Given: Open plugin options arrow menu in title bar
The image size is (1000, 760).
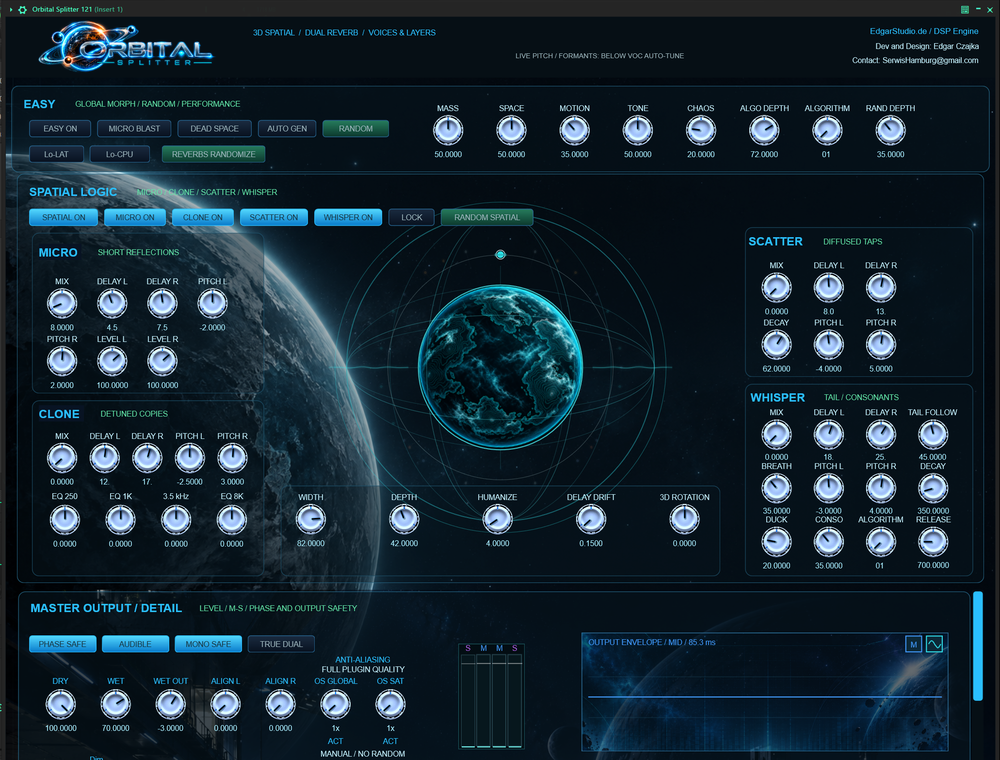Looking at the screenshot, I should pyautogui.click(x=10, y=10).
